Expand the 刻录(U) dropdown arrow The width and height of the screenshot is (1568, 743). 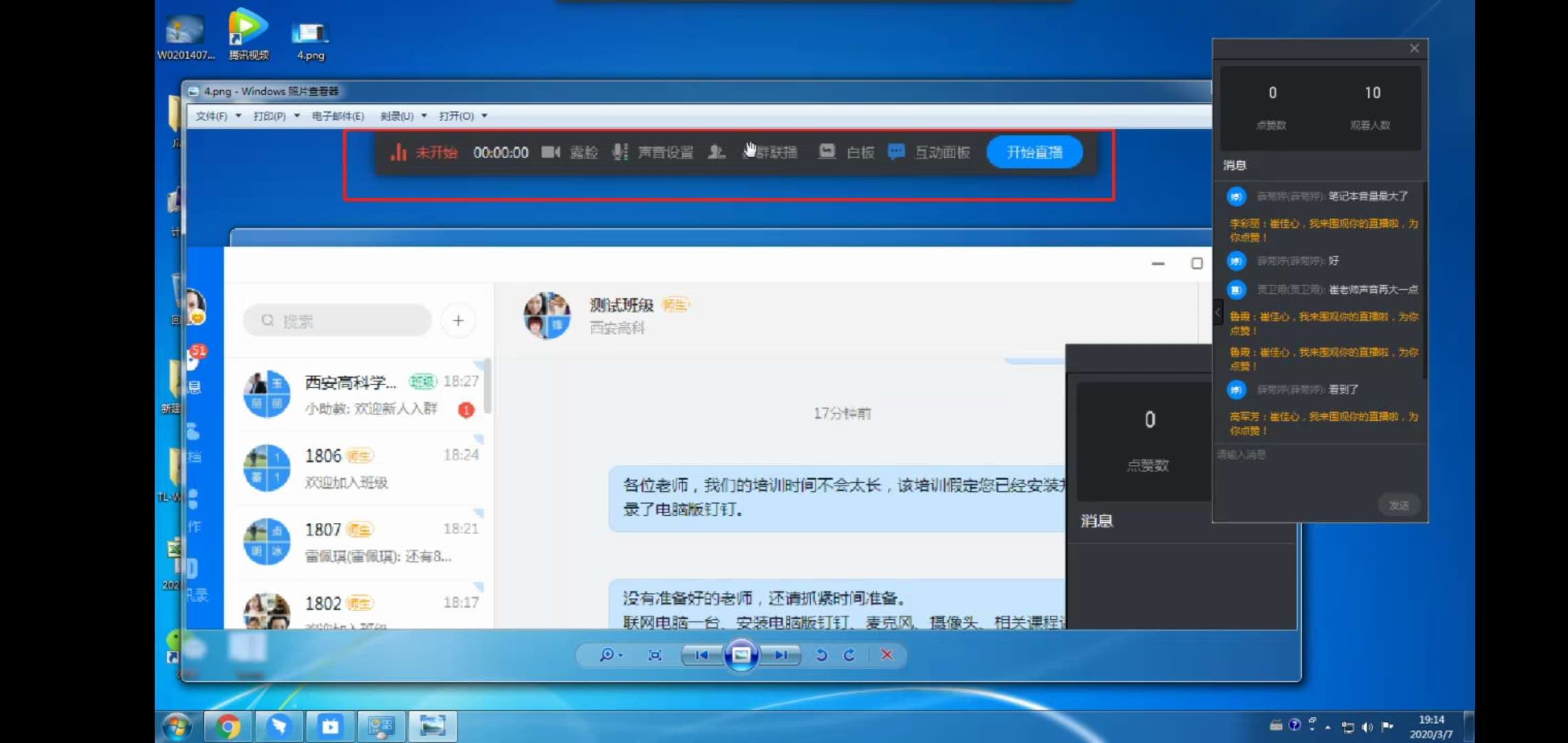[x=424, y=116]
